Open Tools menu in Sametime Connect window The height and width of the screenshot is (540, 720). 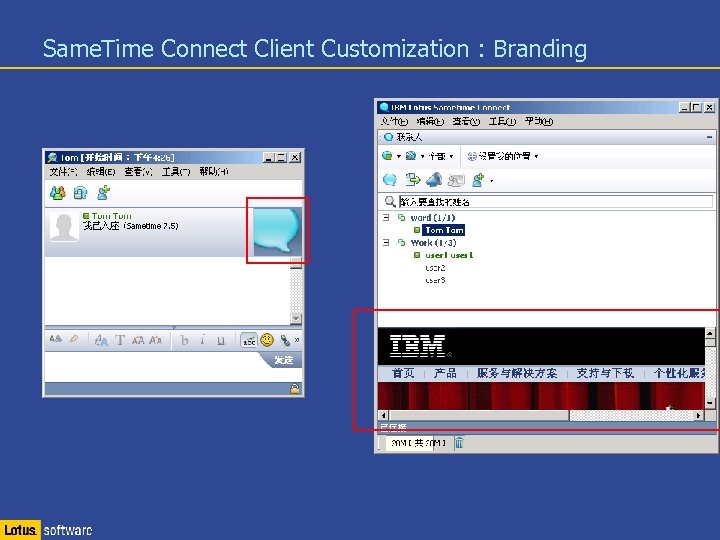[502, 121]
